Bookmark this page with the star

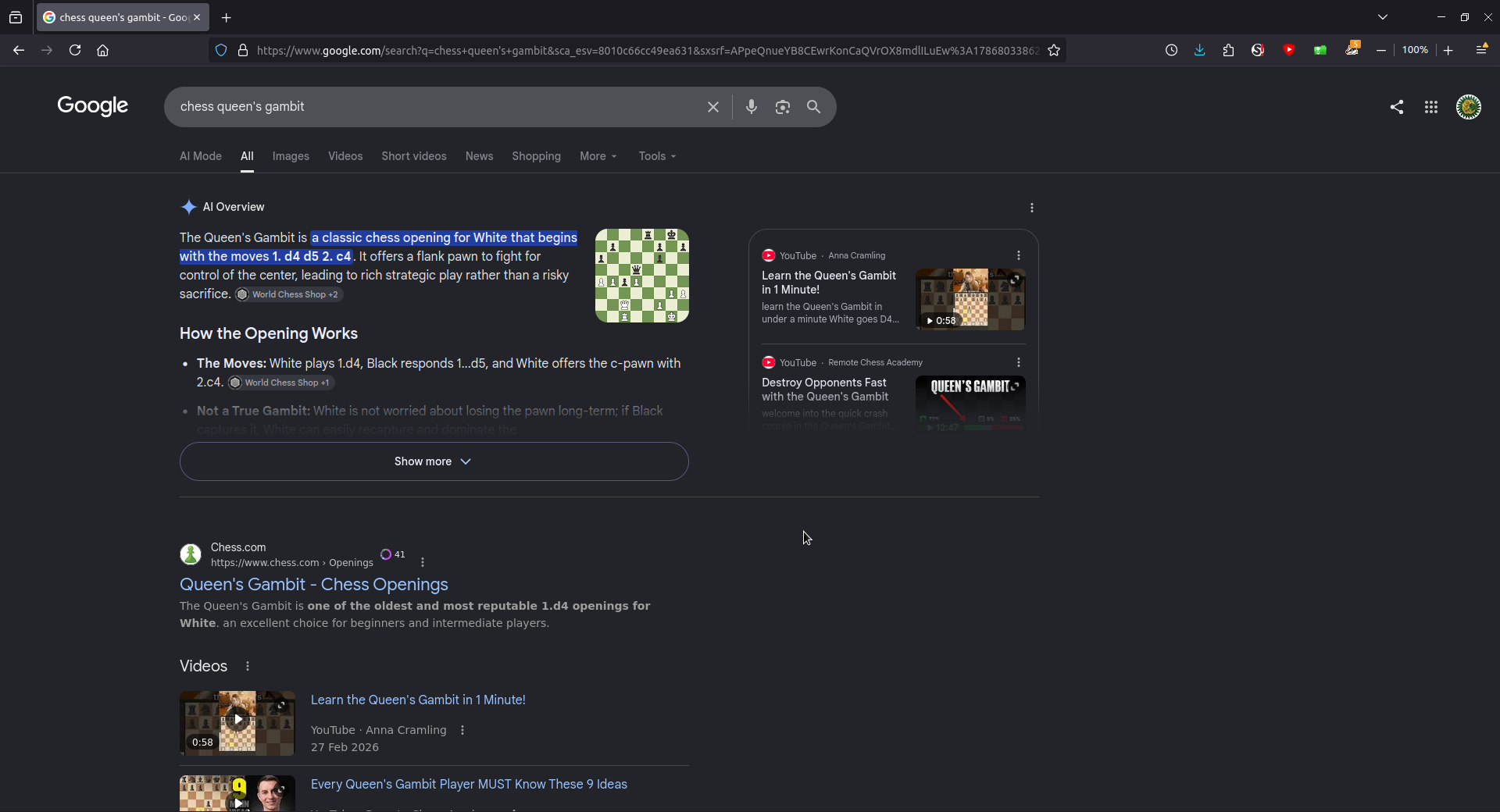tap(1054, 50)
